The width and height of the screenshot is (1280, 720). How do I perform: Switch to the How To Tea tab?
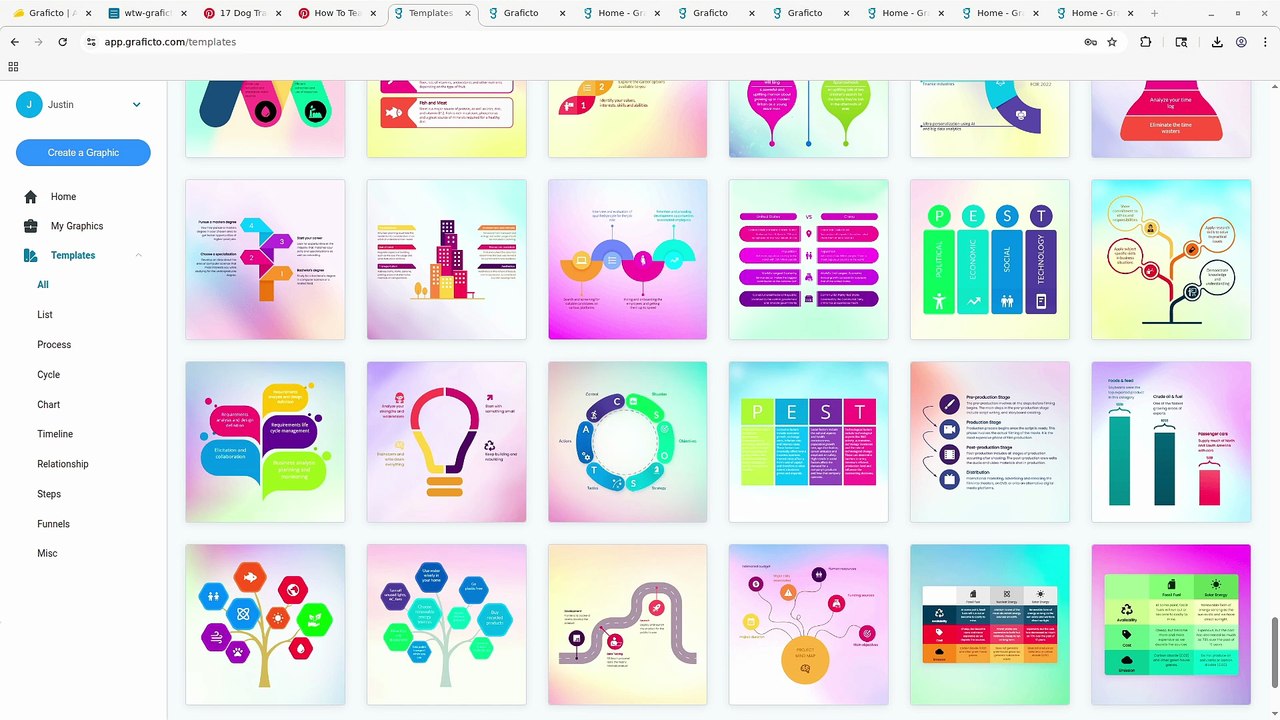point(336,13)
